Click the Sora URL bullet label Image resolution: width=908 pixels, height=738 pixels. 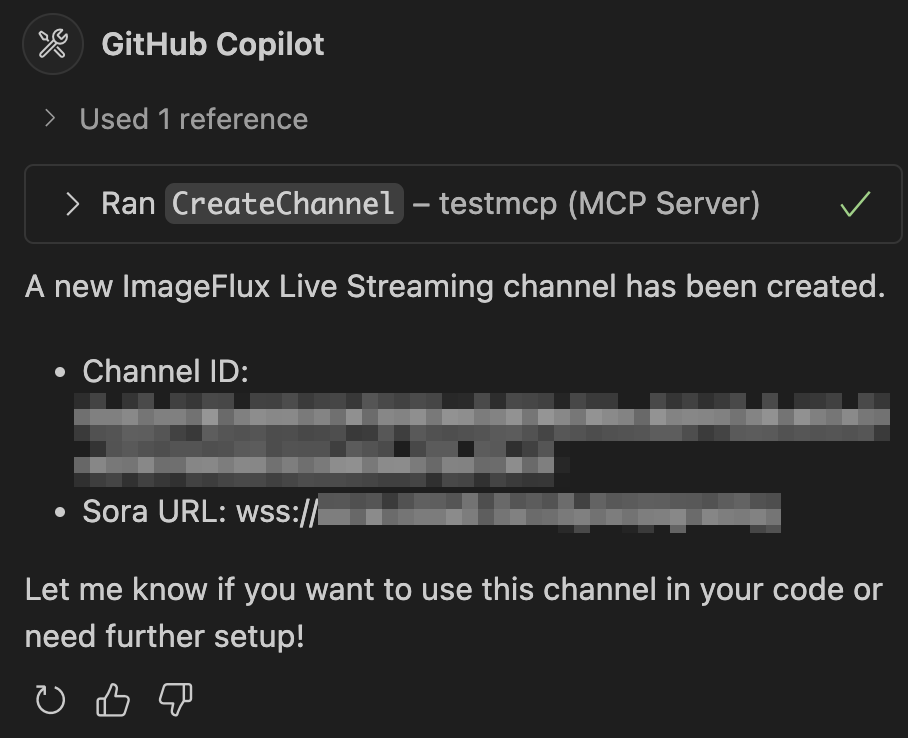pos(154,512)
